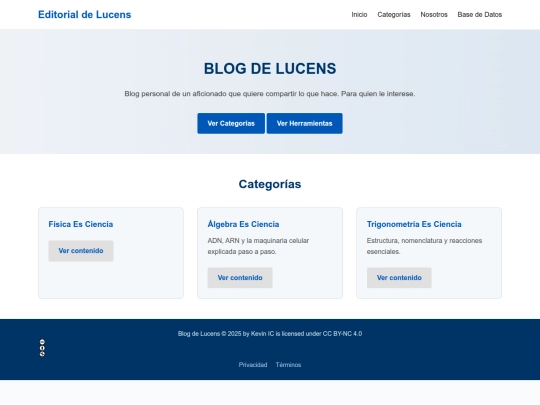Go to the Nosotros page
The width and height of the screenshot is (540, 405).
434,14
